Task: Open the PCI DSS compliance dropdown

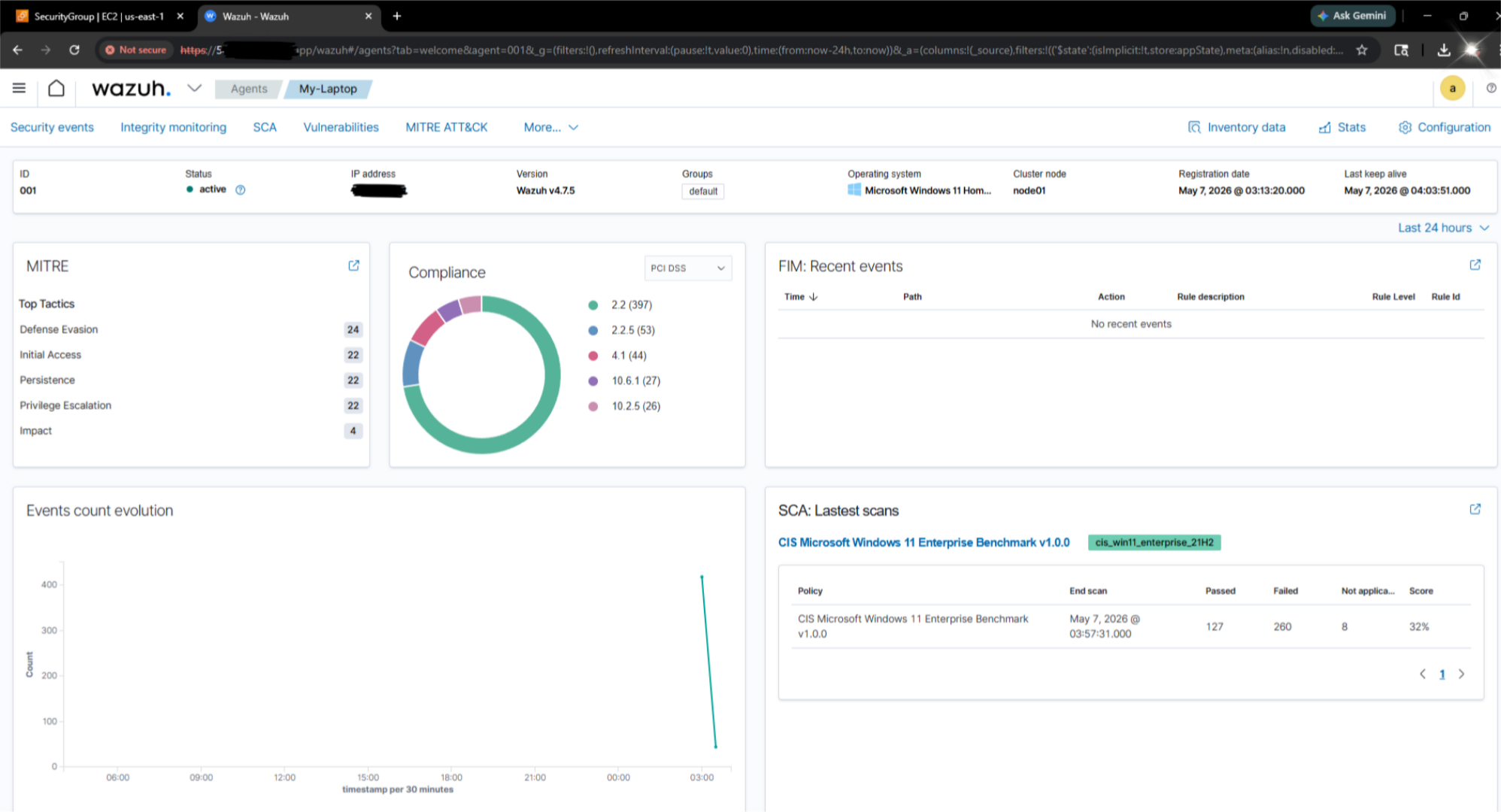Action: [x=688, y=268]
